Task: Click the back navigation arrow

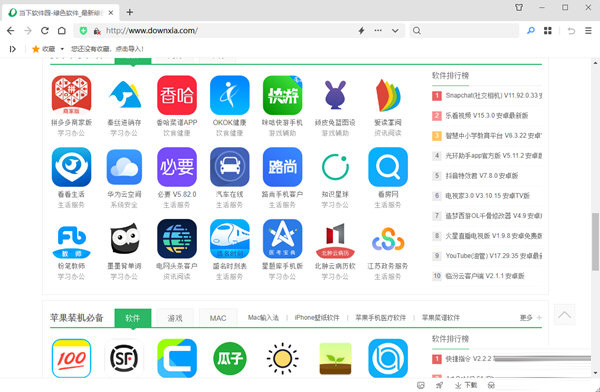Action: 11,31
